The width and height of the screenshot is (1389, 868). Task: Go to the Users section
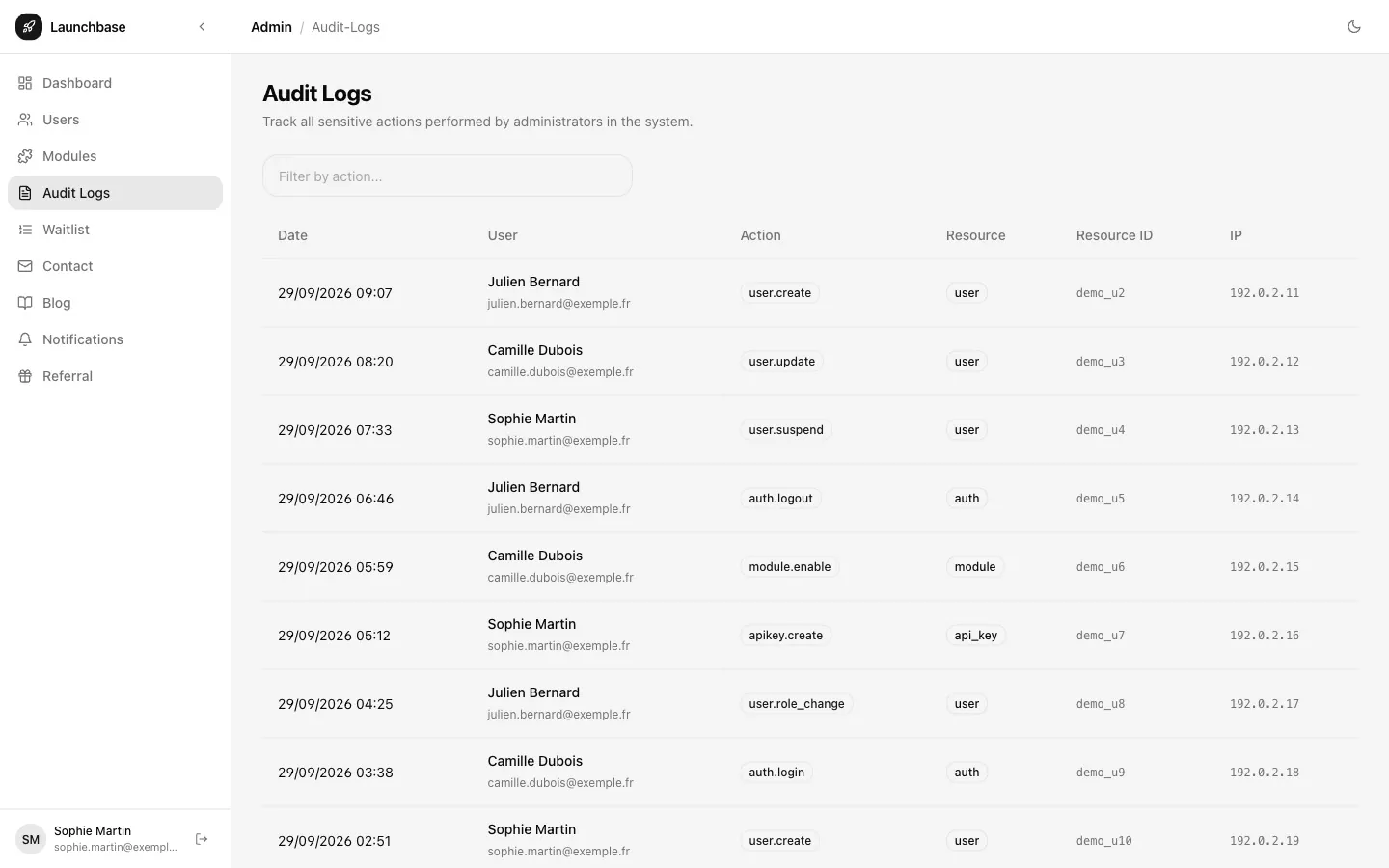coord(115,120)
